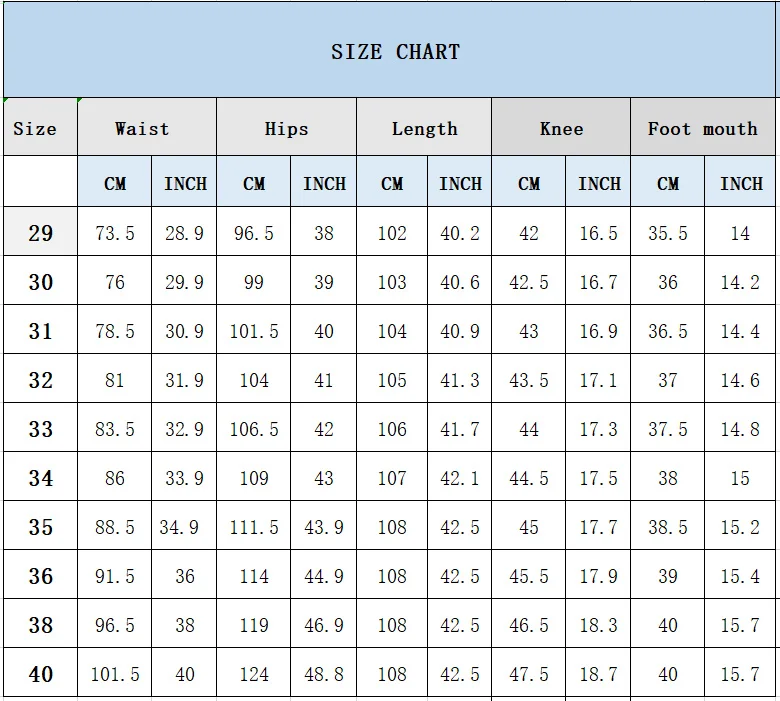780x701 pixels.
Task: Select the size 32 row label
Action: (x=40, y=380)
